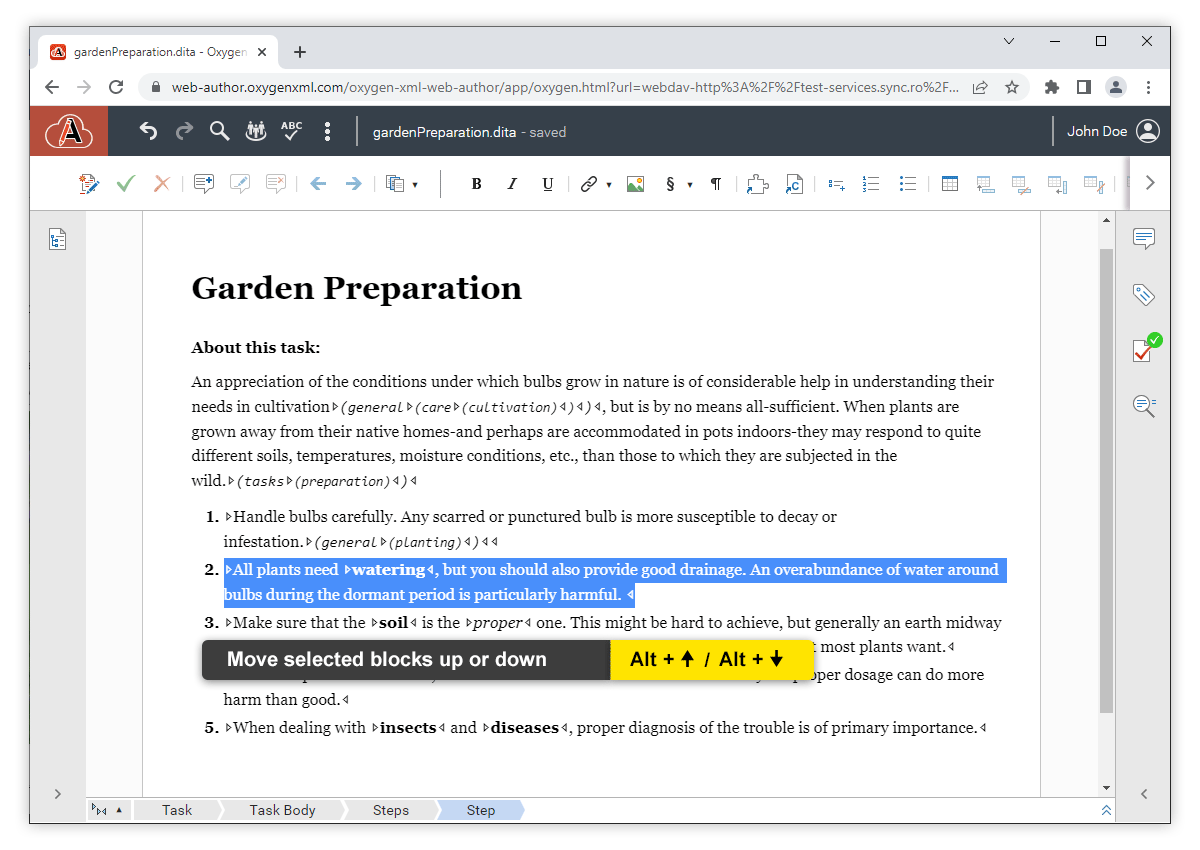This screenshot has height=850, width=1200.
Task: Click the 'Garden Preparation' title
Action: click(x=356, y=288)
